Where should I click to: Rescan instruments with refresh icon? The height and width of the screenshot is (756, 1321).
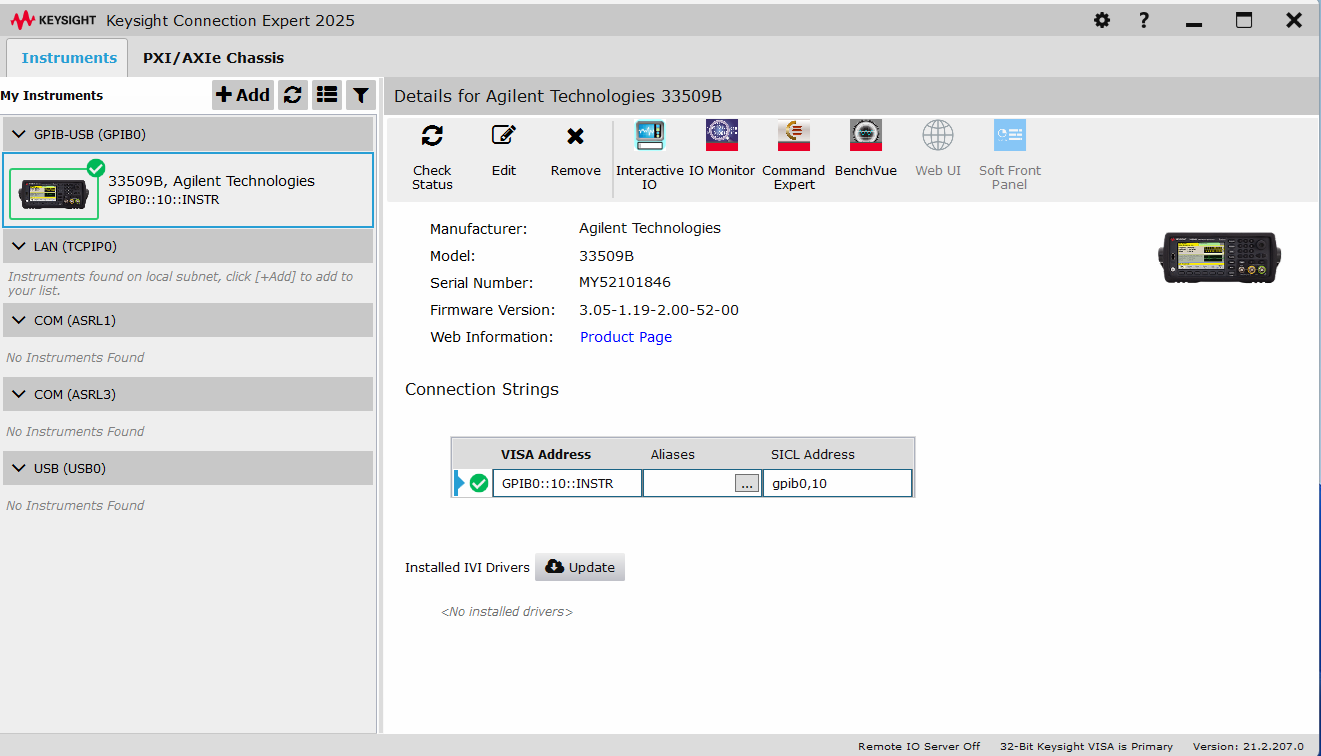coord(292,95)
